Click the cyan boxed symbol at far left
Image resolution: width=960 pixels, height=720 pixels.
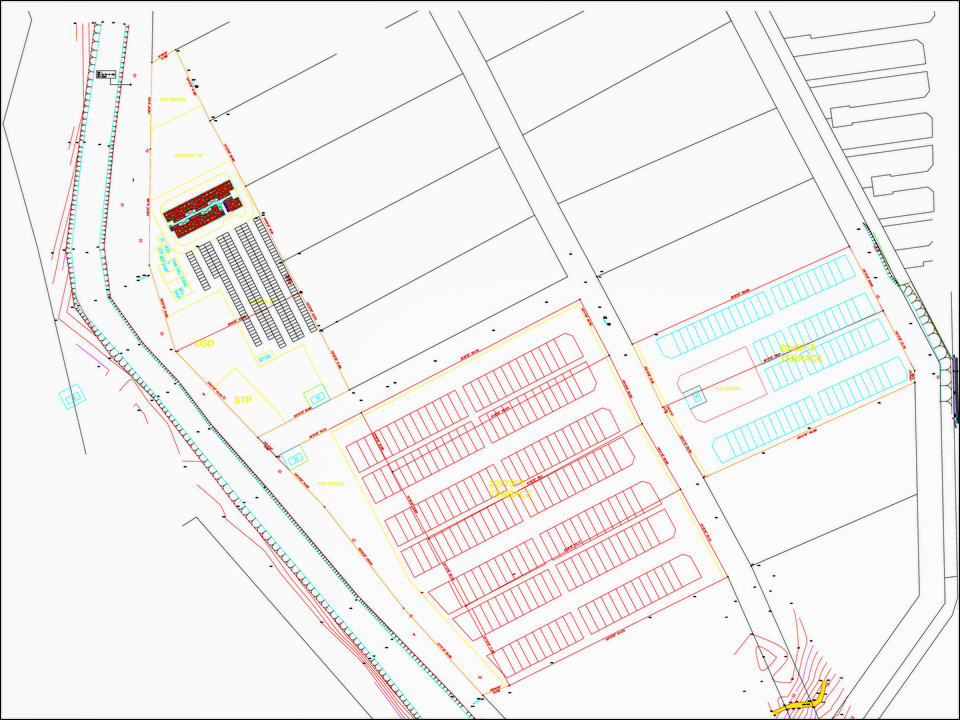(73, 397)
